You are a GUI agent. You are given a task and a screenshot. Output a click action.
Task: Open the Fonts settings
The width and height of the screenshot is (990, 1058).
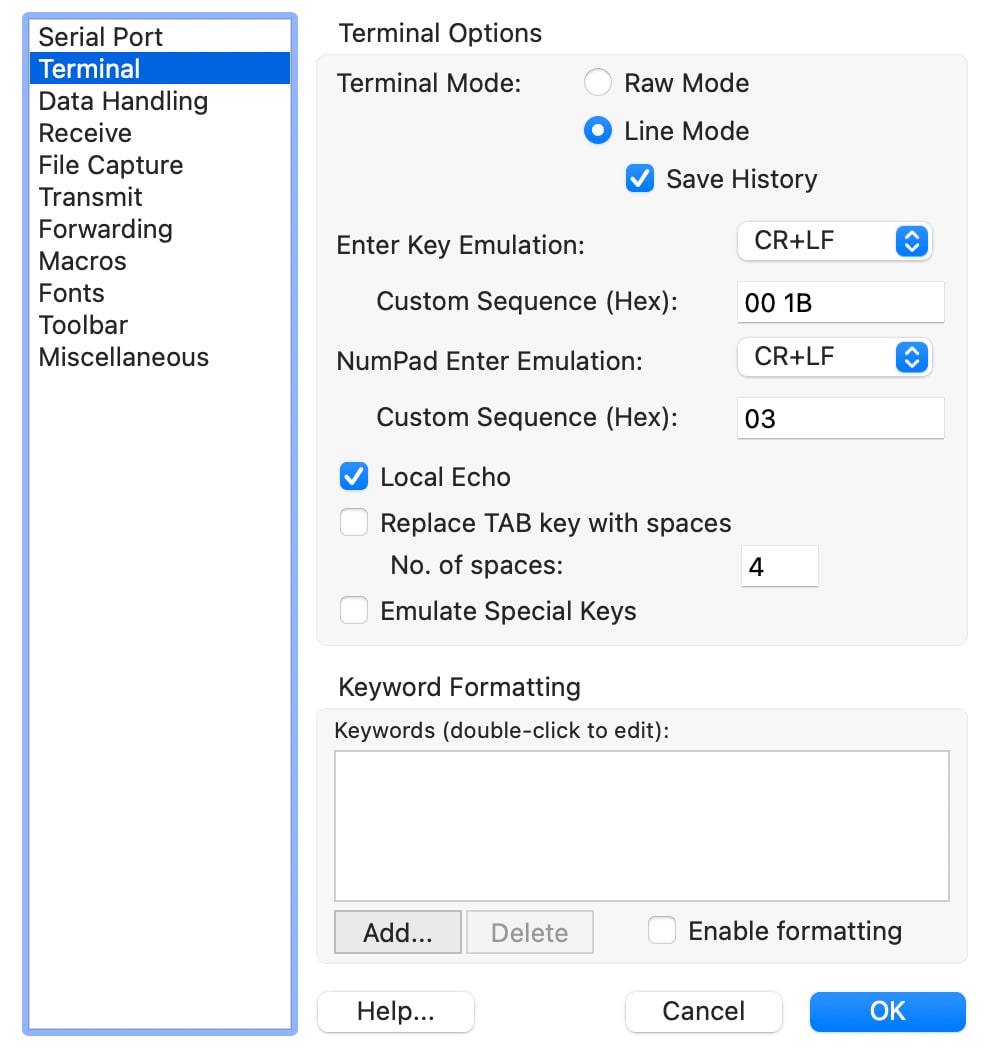(x=160, y=293)
